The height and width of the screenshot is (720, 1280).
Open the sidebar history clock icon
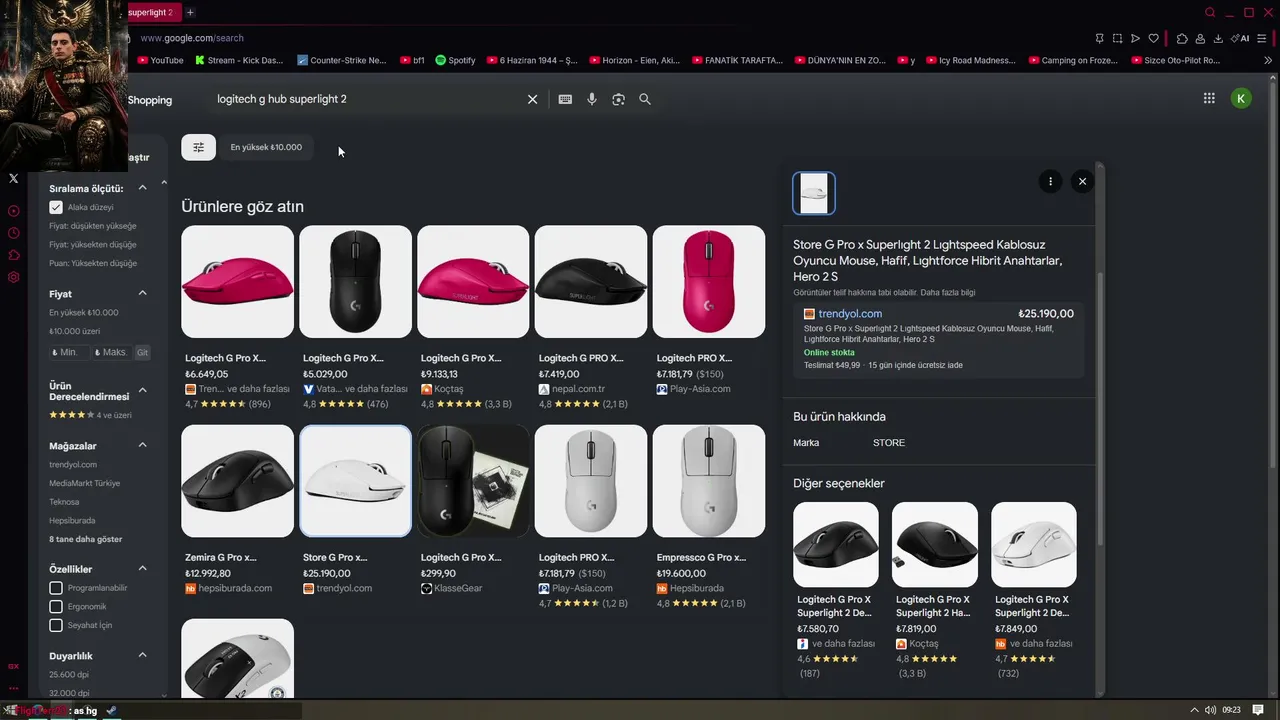[13, 233]
